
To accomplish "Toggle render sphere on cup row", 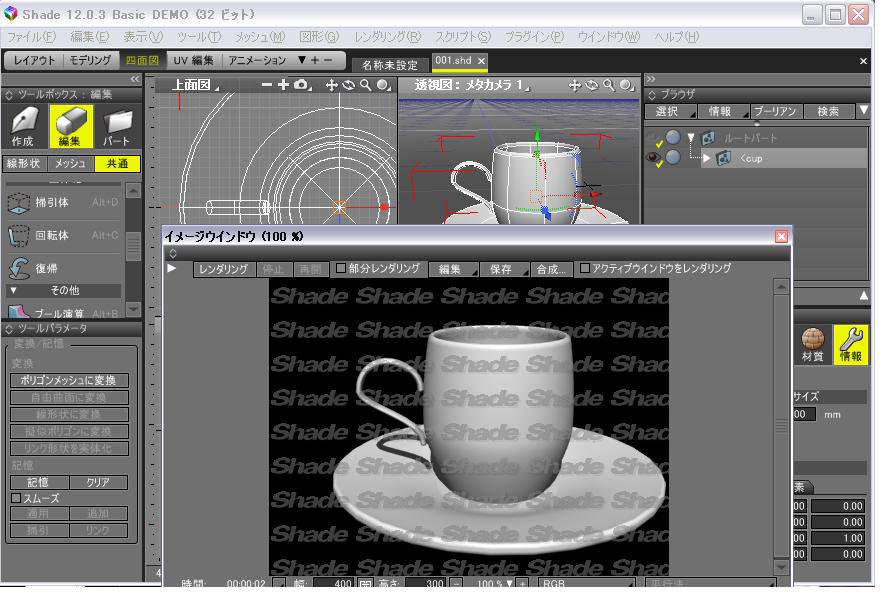I will click(673, 157).
